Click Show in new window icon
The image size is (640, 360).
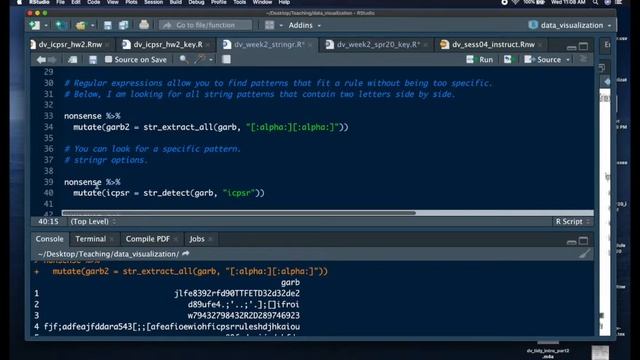pos(73,60)
